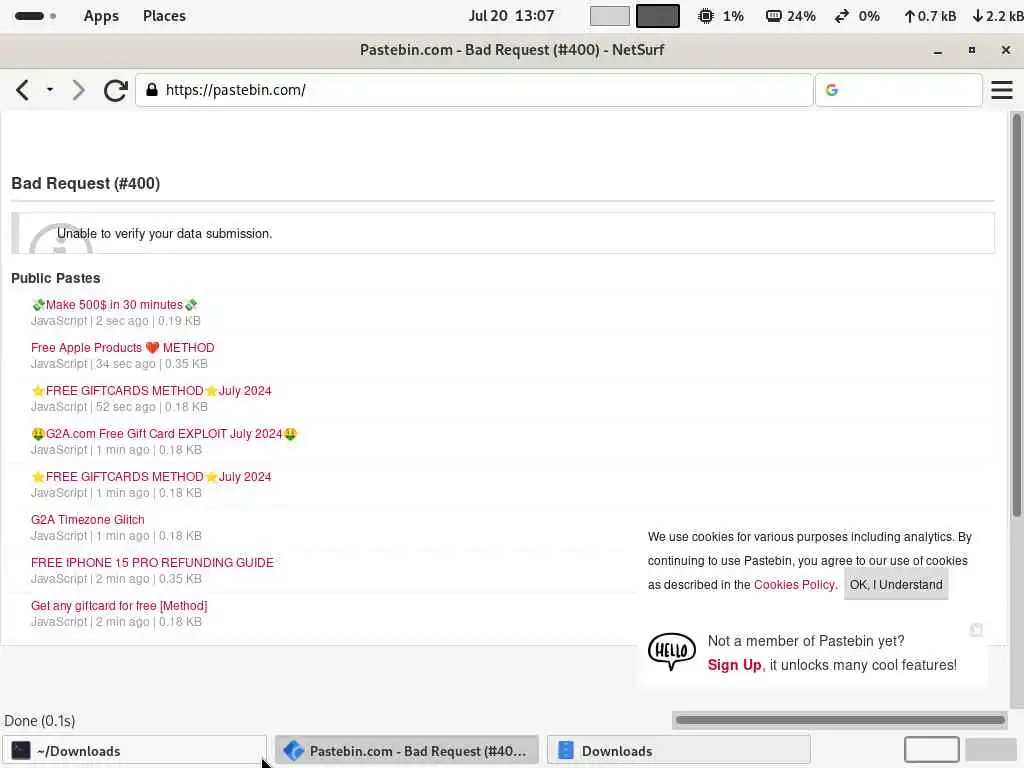
Task: Click the filled grey workspace box at bottom right
Action: coord(991,750)
